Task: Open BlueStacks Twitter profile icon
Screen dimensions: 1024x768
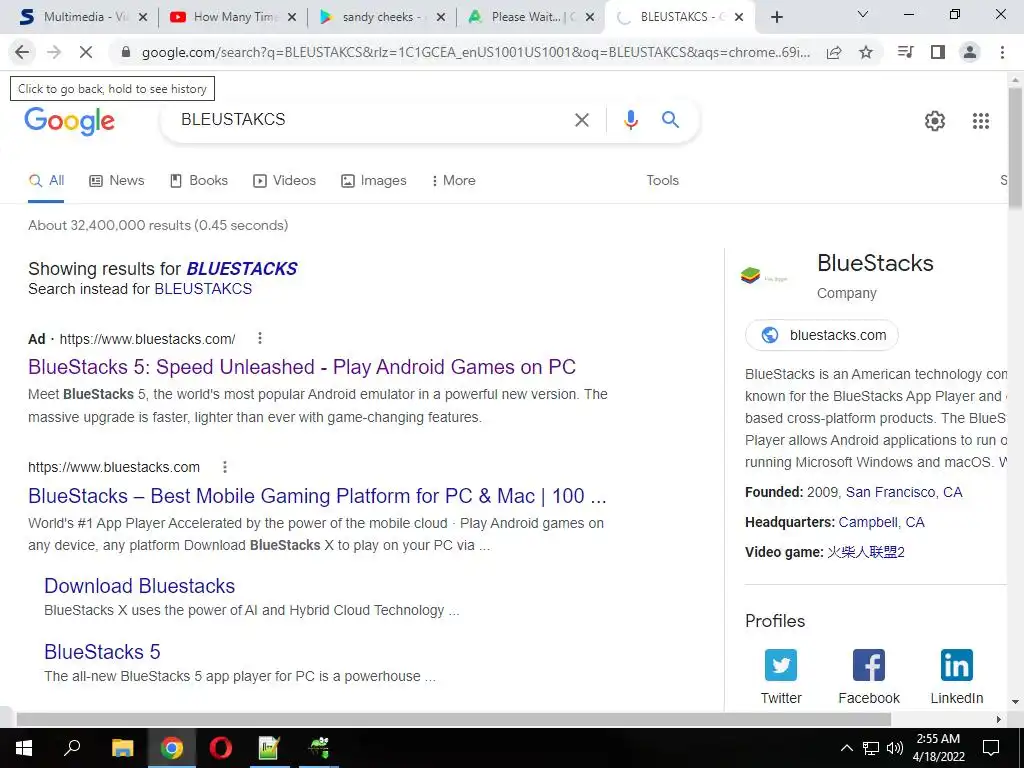Action: click(x=781, y=665)
